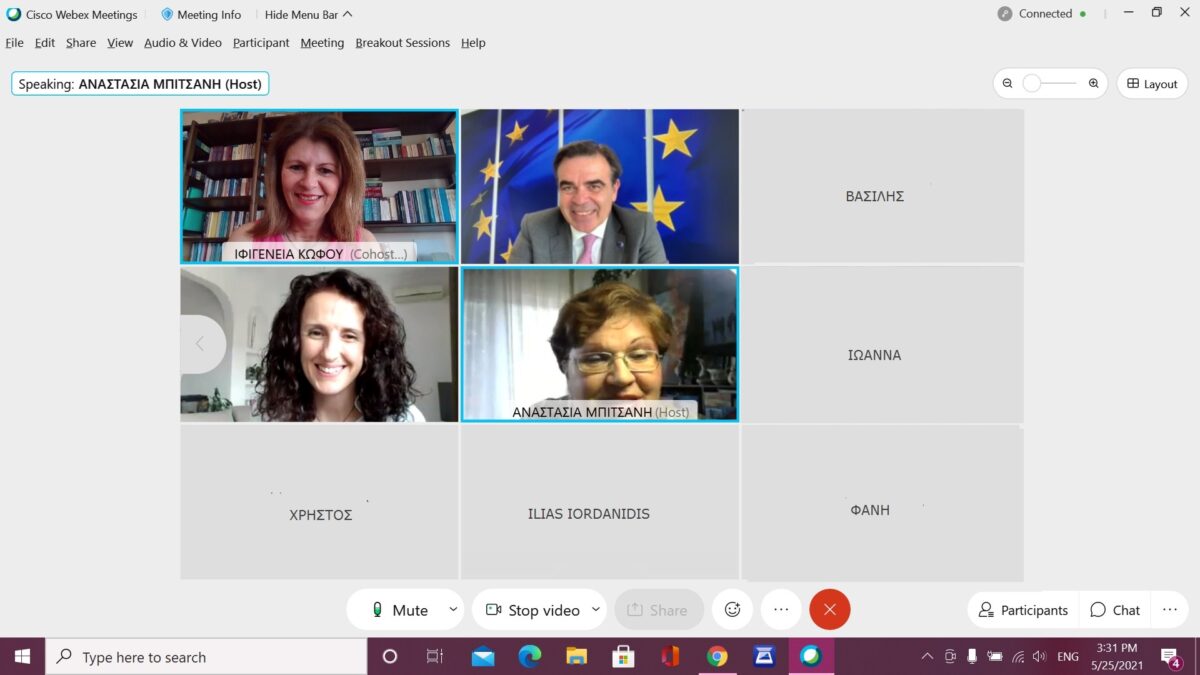
Task: Go to previous page of video grid
Action: coord(200,344)
